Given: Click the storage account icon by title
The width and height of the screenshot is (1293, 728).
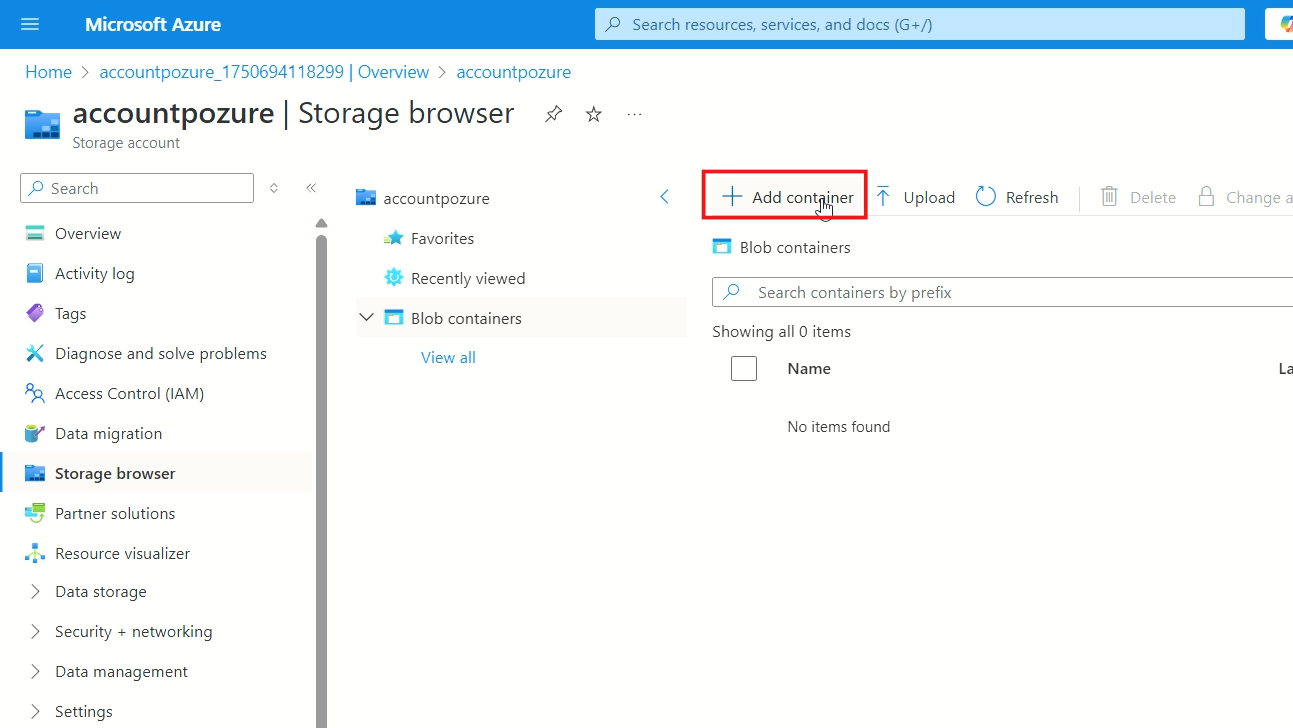Looking at the screenshot, I should point(42,124).
